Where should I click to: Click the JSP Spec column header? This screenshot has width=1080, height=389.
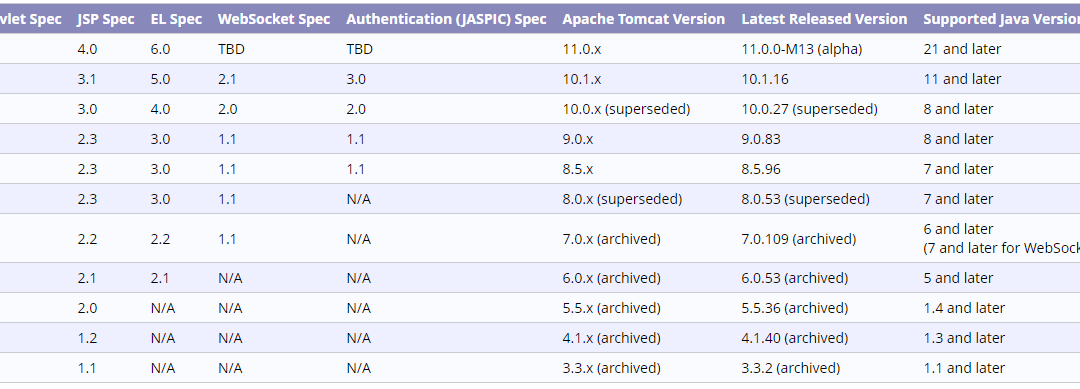tap(106, 19)
